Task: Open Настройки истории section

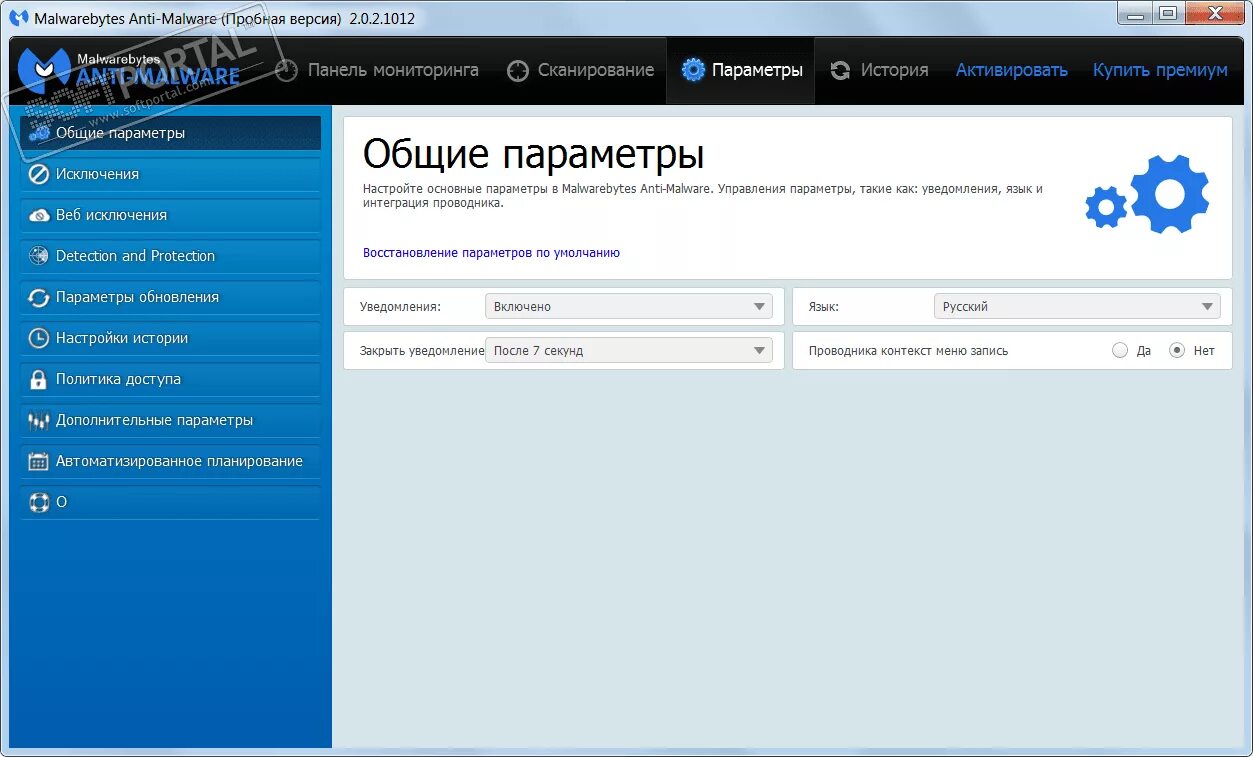Action: coord(171,338)
